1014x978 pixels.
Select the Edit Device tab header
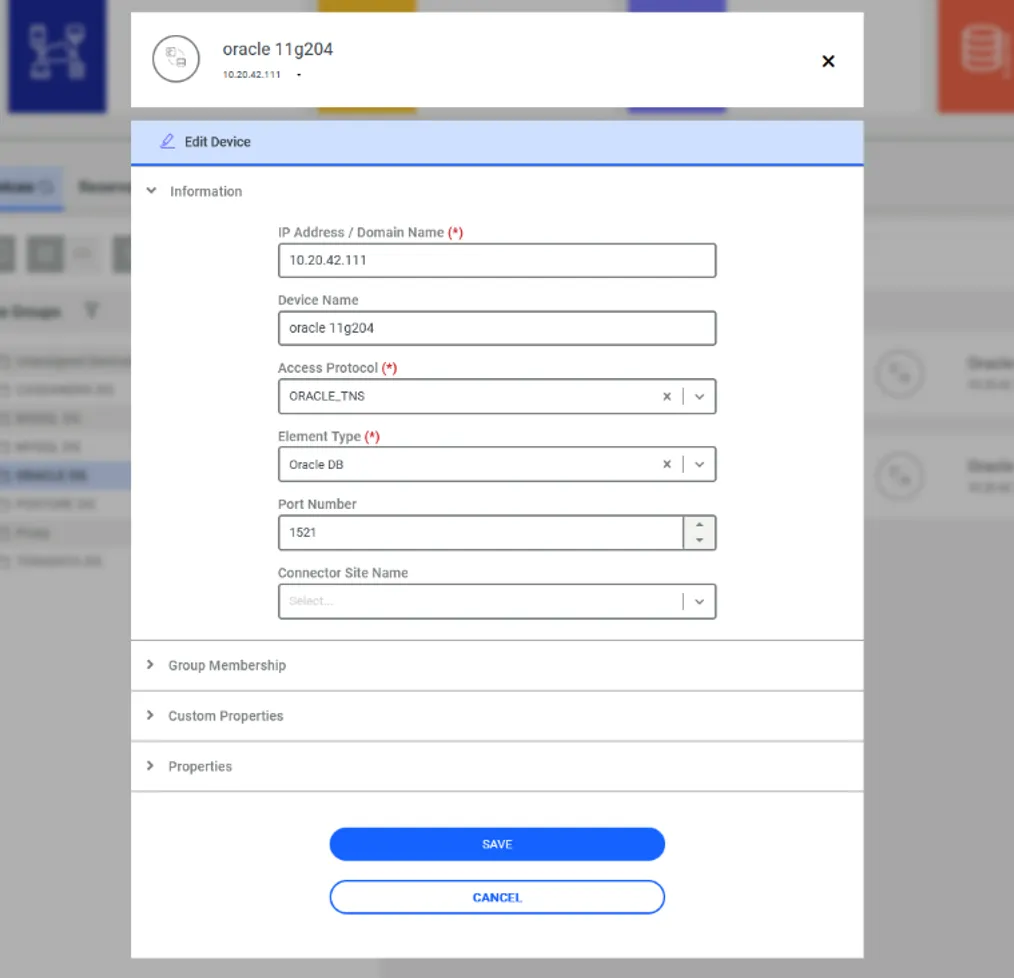[497, 142]
